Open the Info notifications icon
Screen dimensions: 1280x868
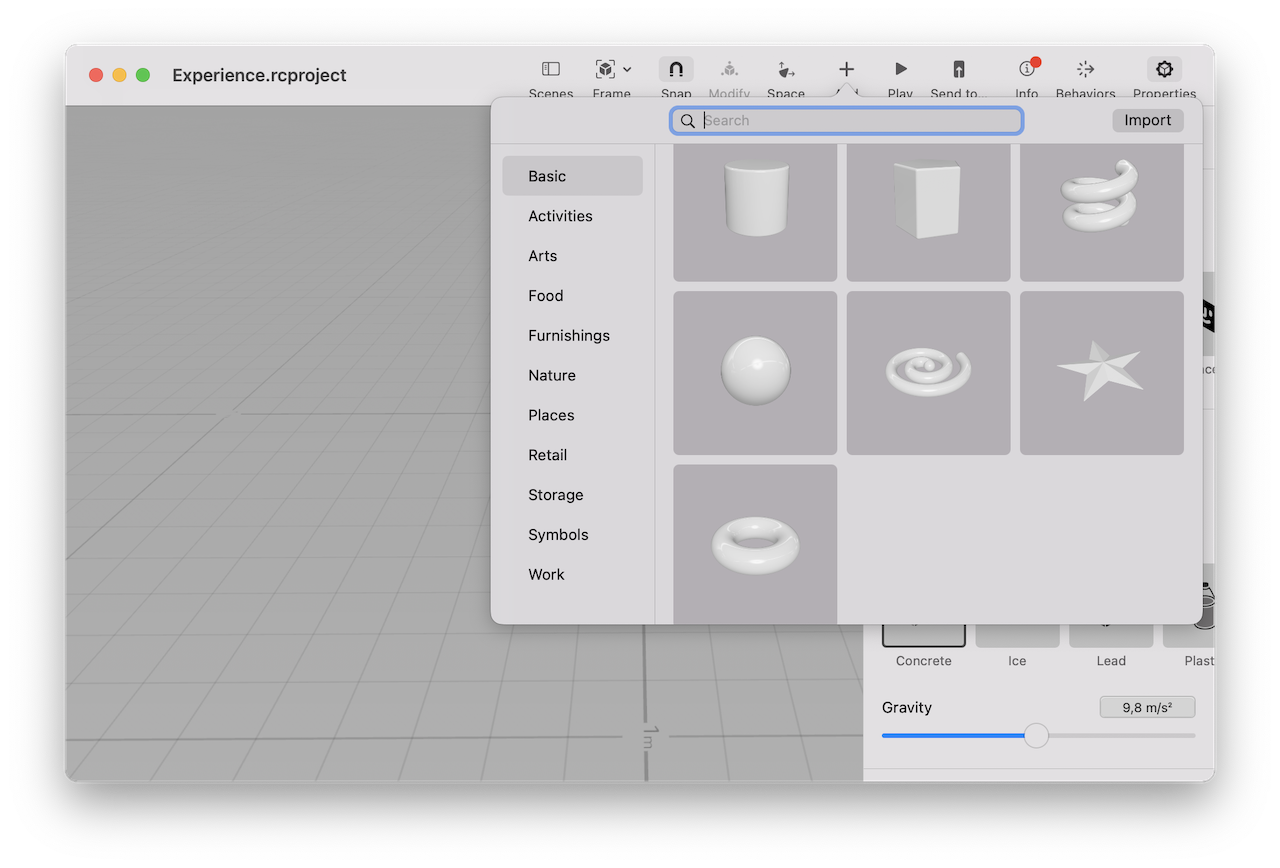(x=1027, y=69)
